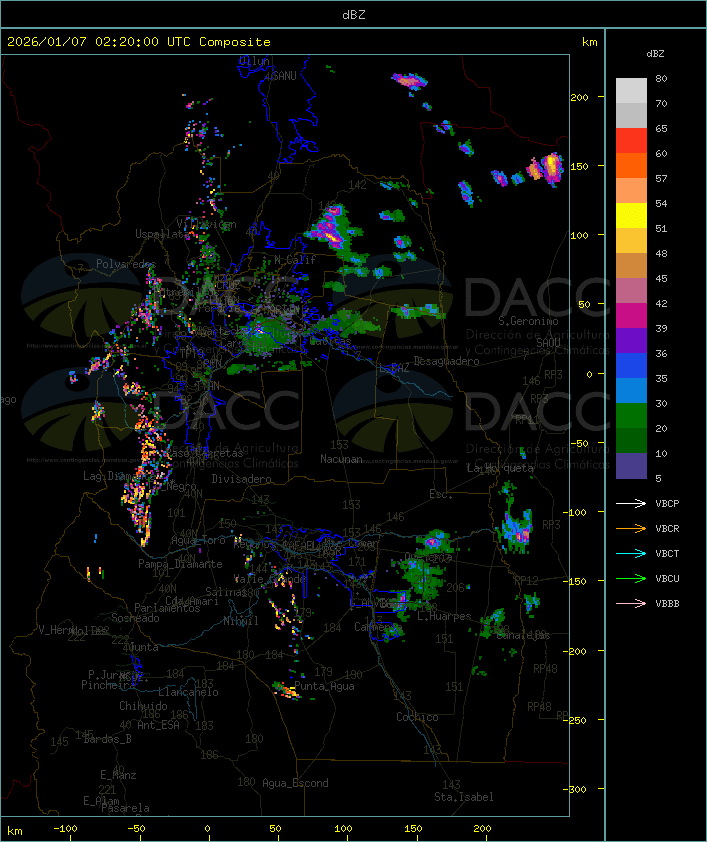Click the purple 36-39 dBZ legend swatch
Viewport: 707px width, 842px height.
(631, 341)
